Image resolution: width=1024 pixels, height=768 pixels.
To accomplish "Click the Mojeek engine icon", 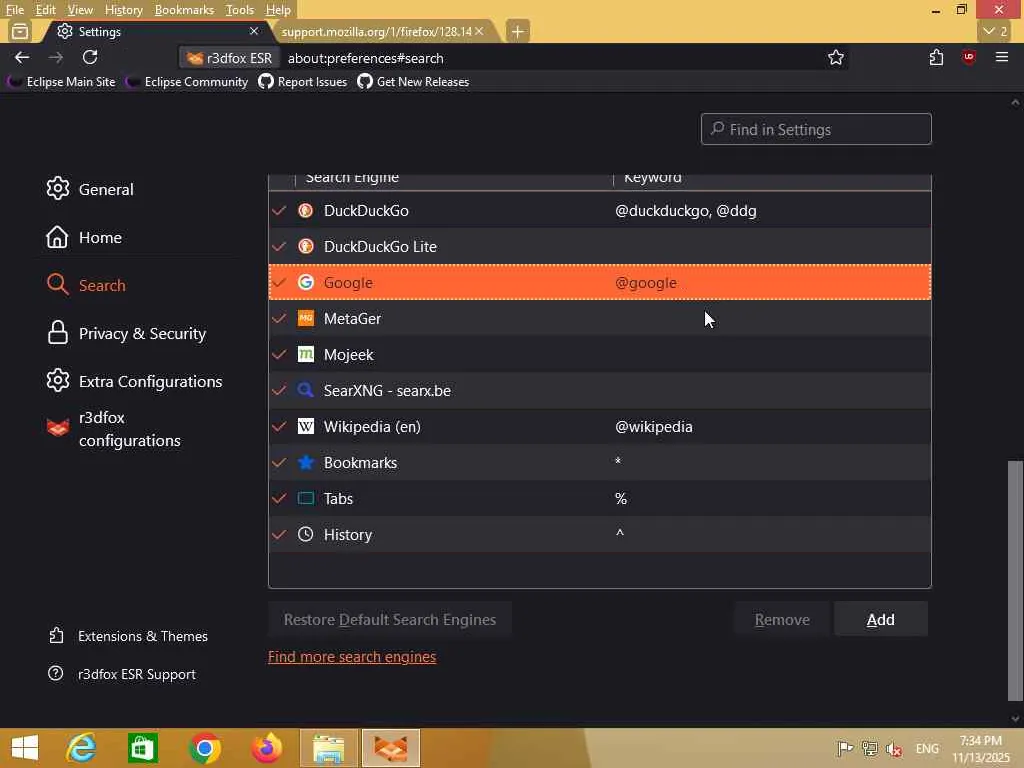I will tap(305, 354).
